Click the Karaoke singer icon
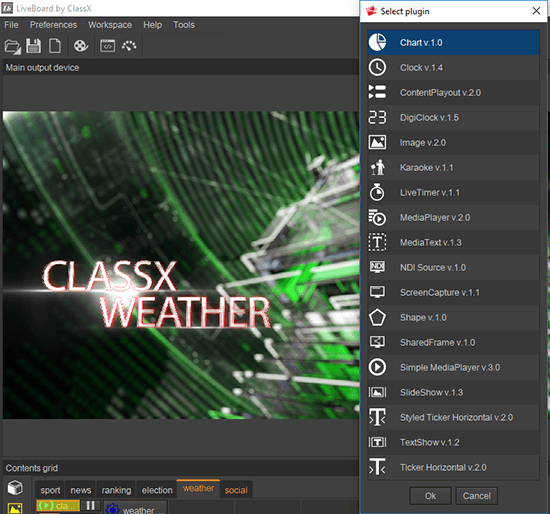The image size is (550, 514). [378, 167]
